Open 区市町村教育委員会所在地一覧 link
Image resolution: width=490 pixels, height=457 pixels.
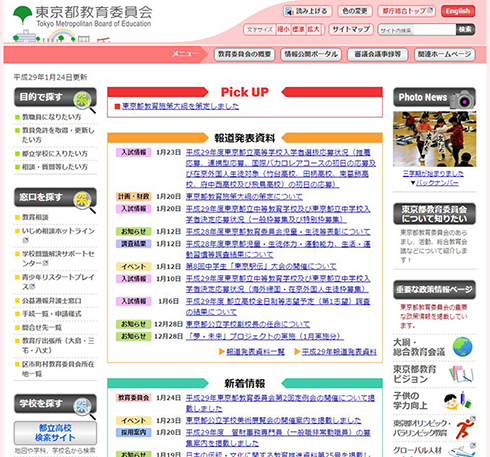tap(58, 369)
